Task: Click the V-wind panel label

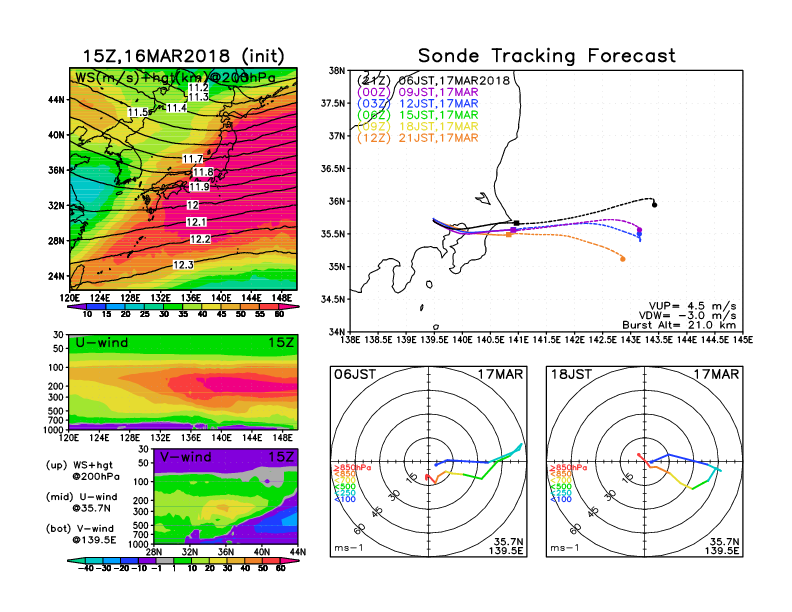Action: click(190, 457)
